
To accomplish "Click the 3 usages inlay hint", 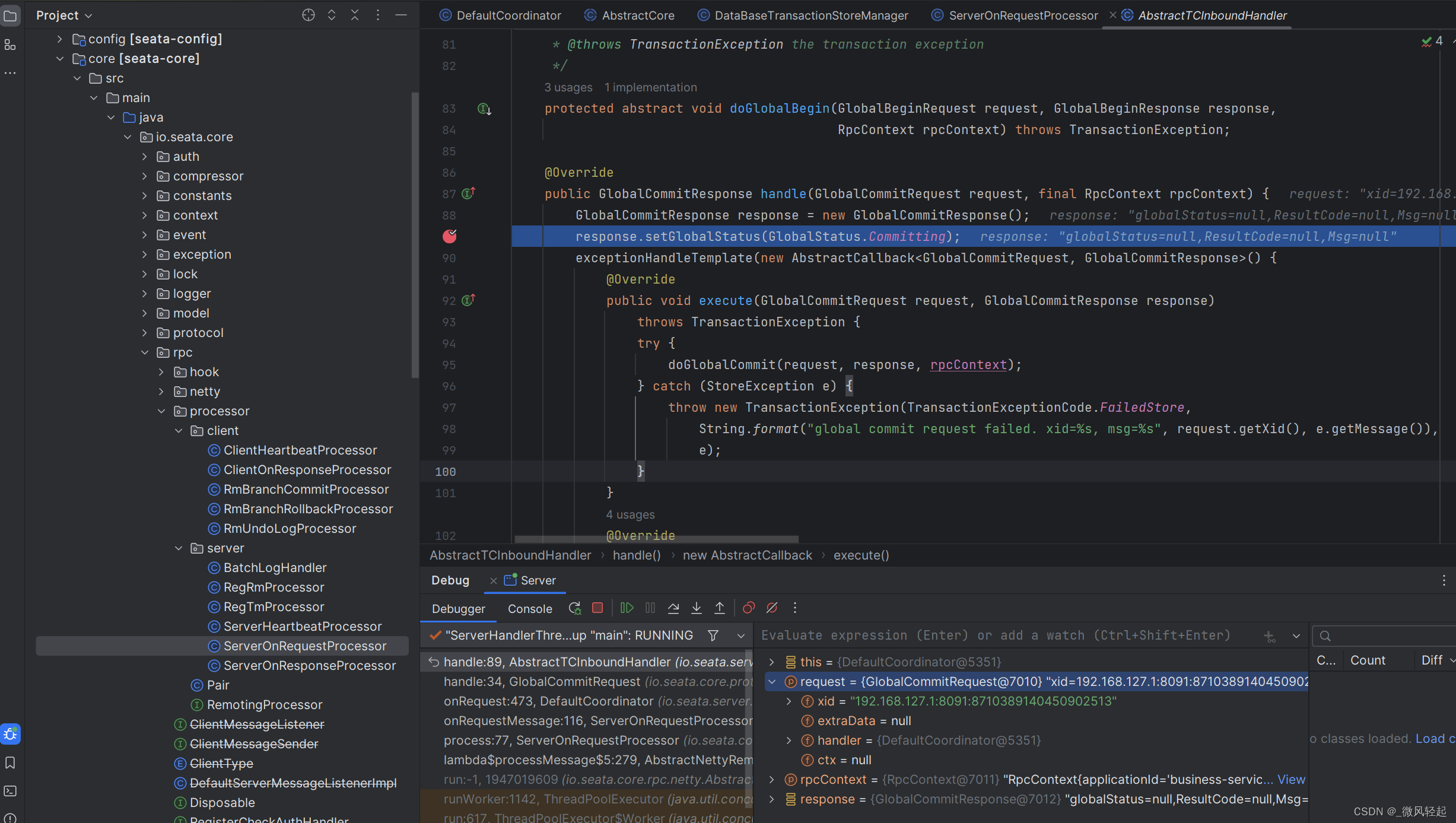I will pyautogui.click(x=568, y=87).
